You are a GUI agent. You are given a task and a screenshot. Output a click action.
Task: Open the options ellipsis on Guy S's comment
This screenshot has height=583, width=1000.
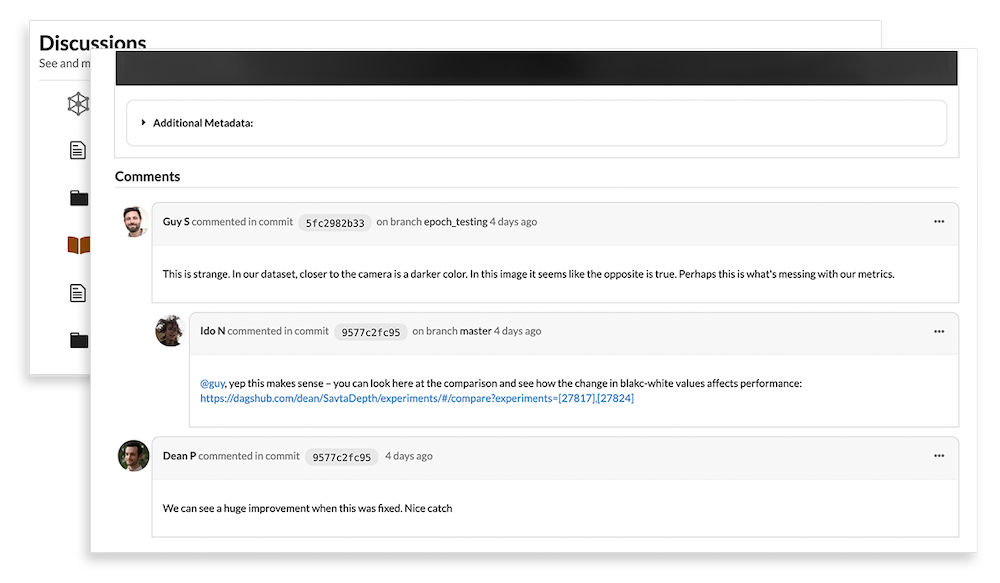click(x=939, y=222)
